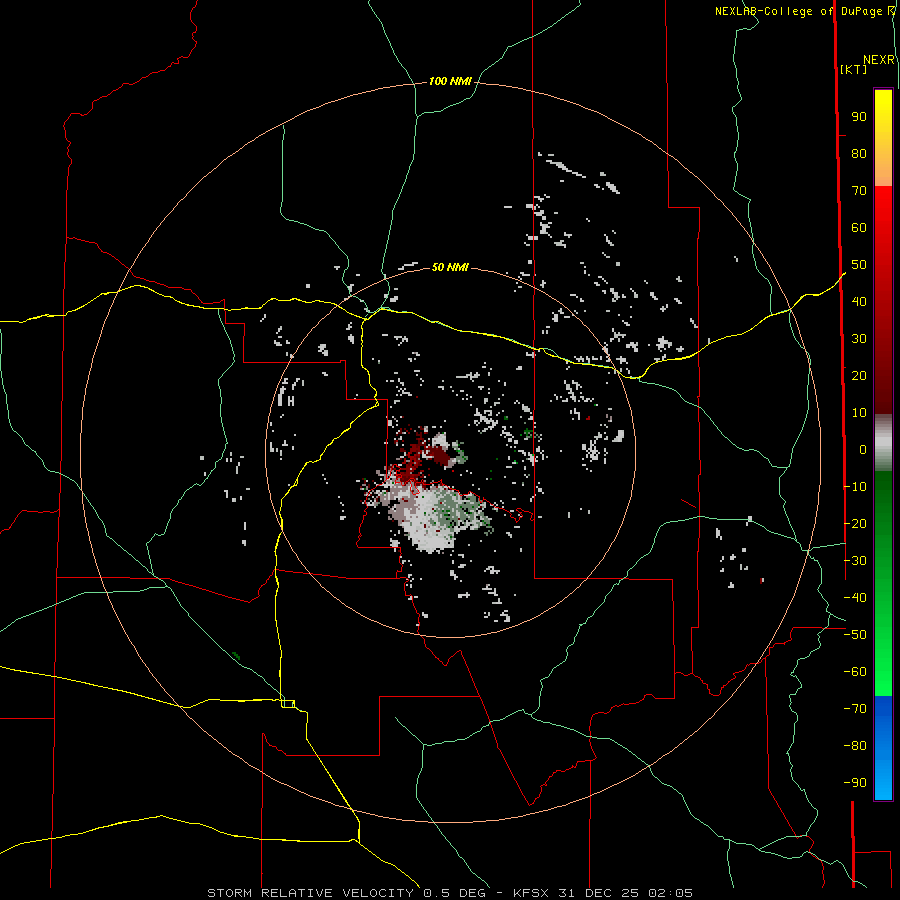Click the positive 20 knot scale label
This screenshot has height=900, width=900.
click(x=859, y=376)
